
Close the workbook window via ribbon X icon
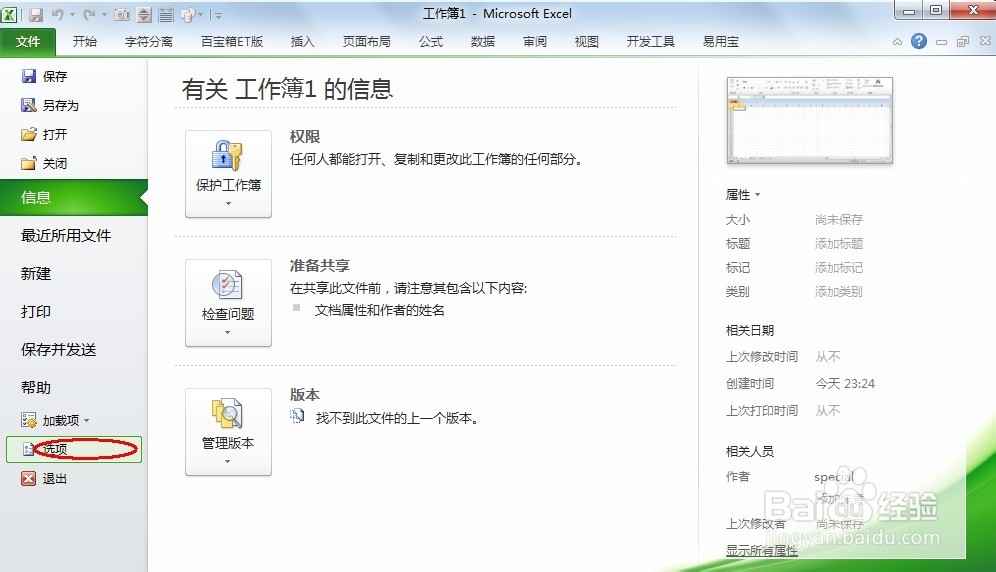point(985,41)
